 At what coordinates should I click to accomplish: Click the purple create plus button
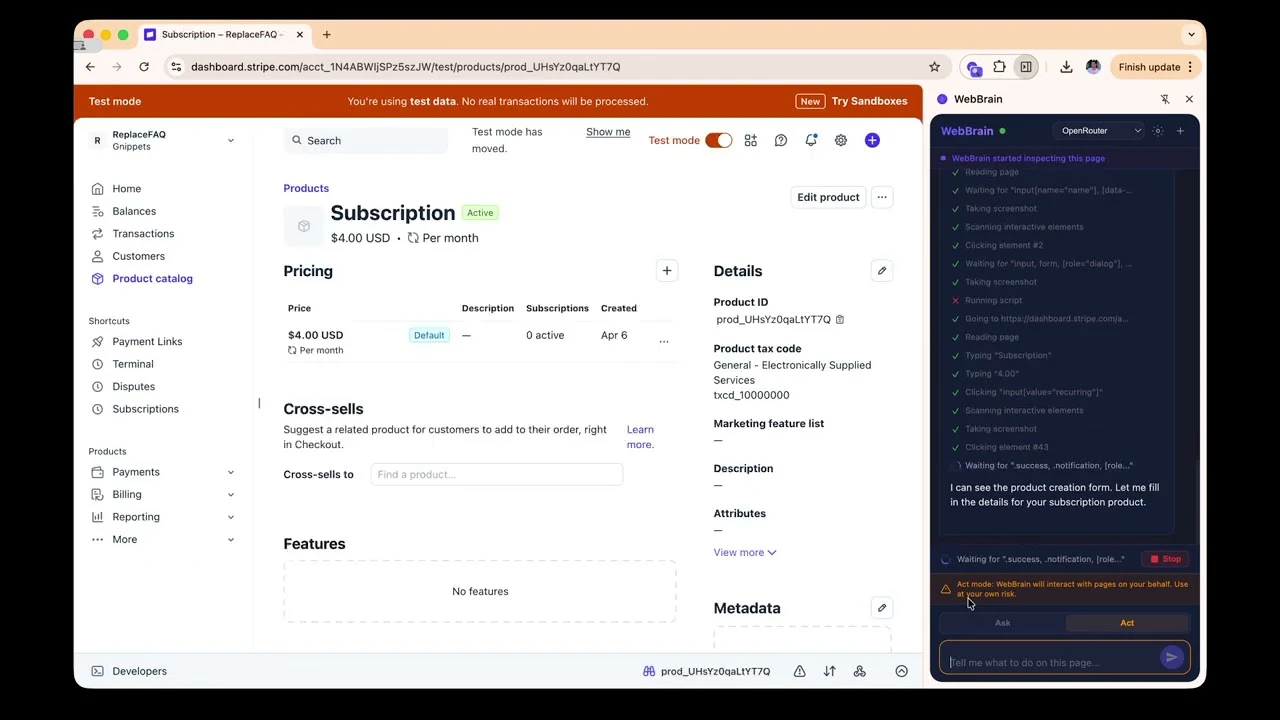pos(872,140)
